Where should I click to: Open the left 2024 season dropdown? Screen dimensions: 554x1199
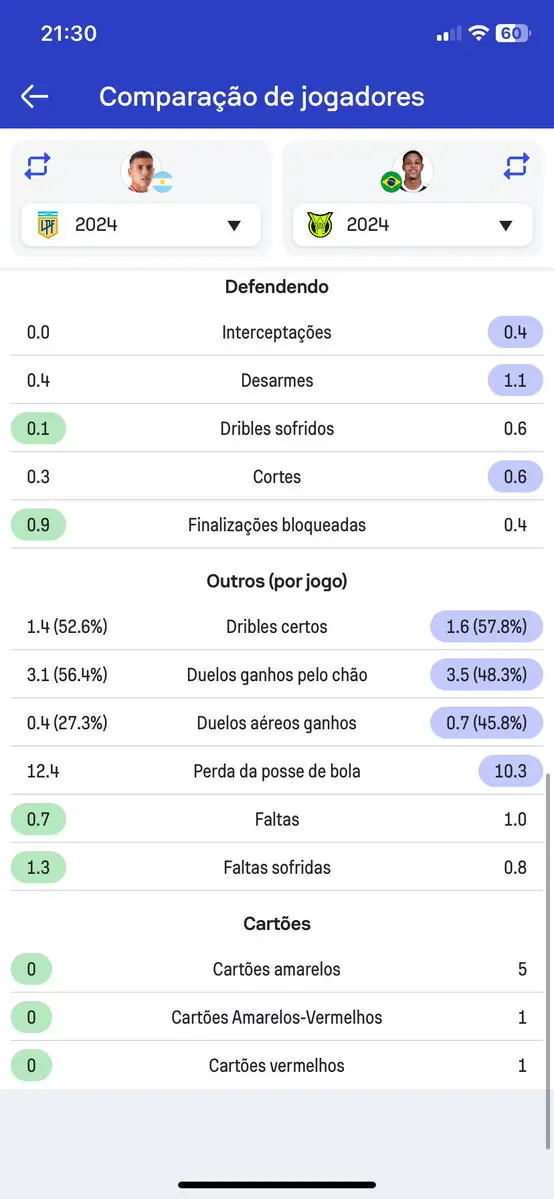coord(141,225)
